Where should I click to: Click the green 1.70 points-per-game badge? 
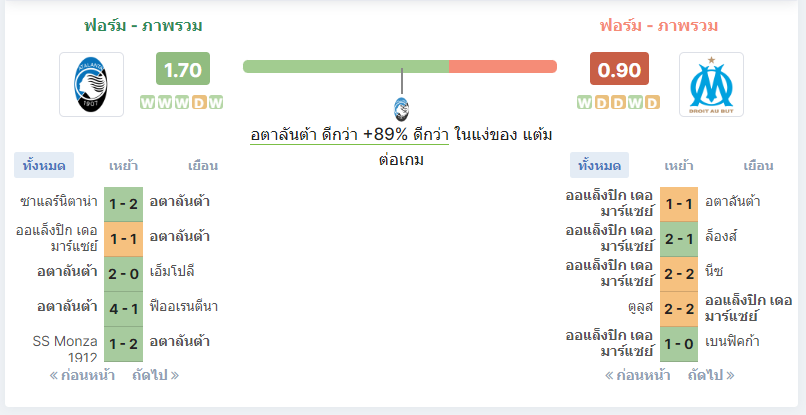[x=183, y=69]
